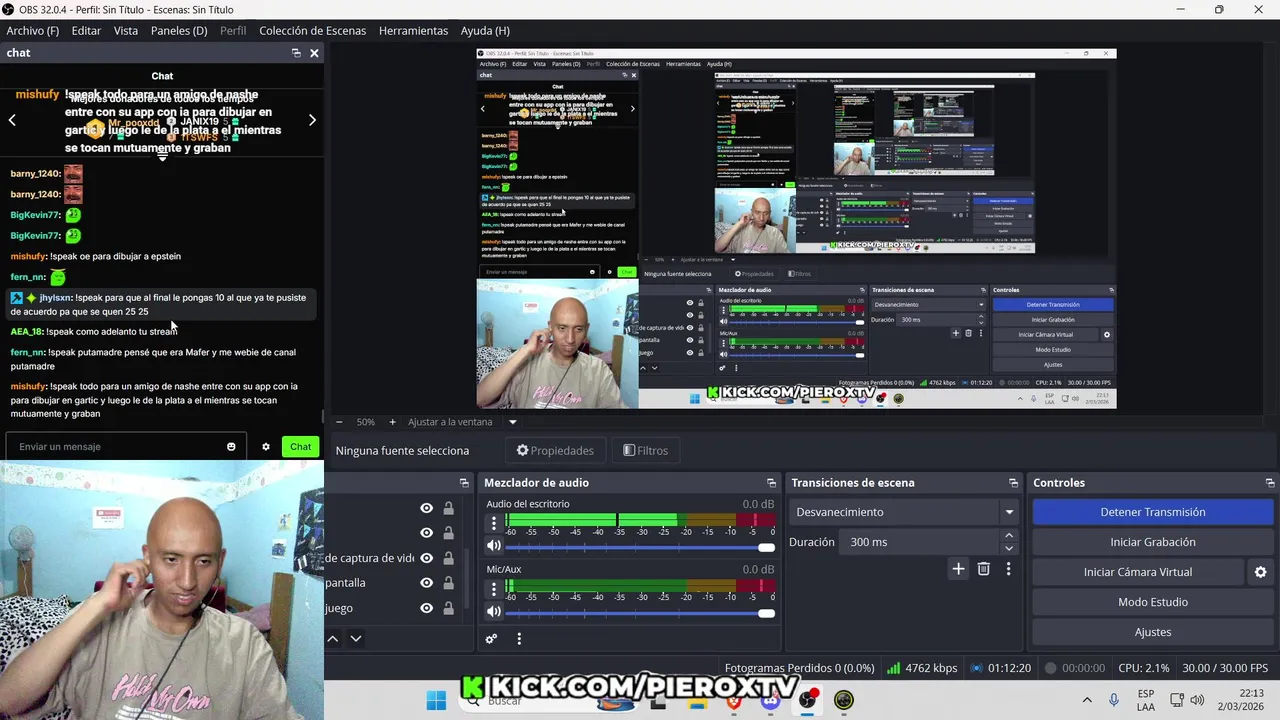The width and height of the screenshot is (1280, 720).
Task: Open the emoji picker in chat
Action: 231,447
